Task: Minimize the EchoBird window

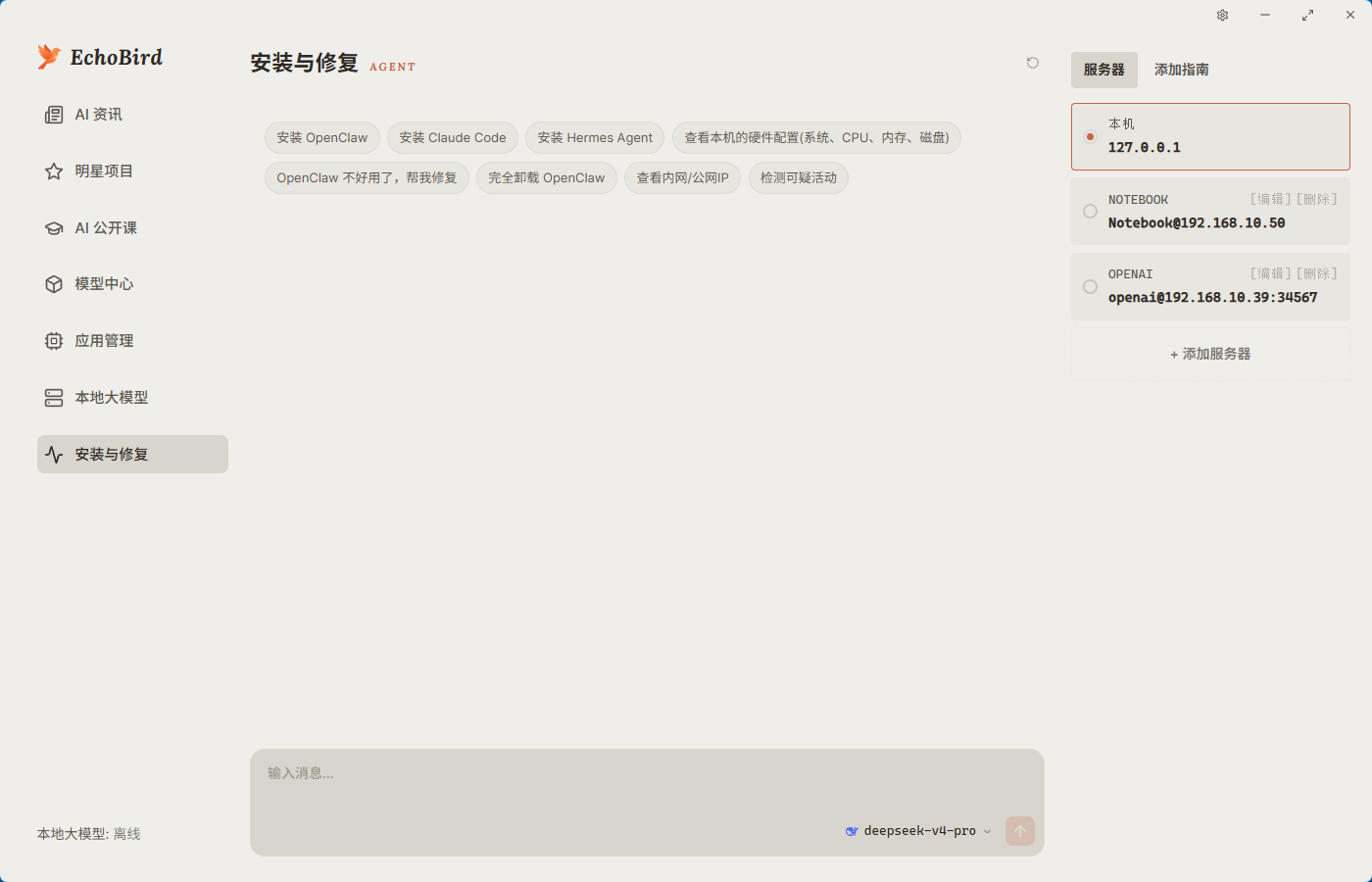Action: tap(1265, 16)
